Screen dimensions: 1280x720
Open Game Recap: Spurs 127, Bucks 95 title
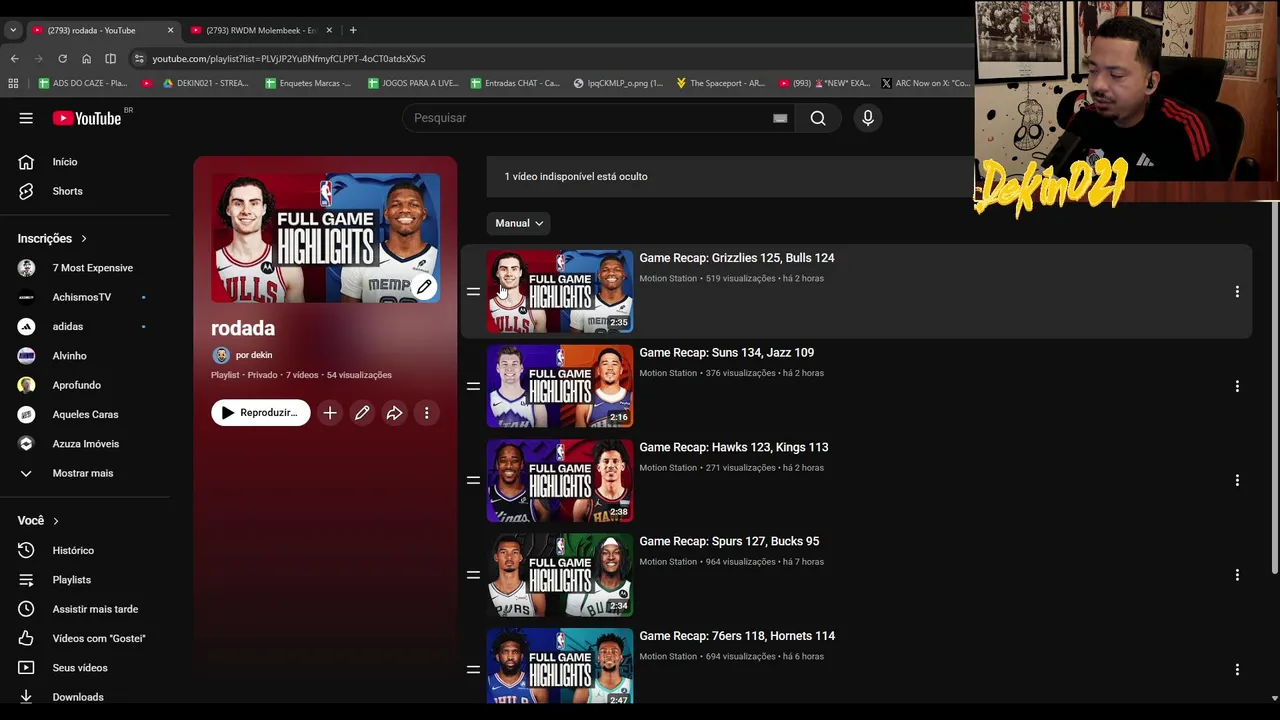729,541
